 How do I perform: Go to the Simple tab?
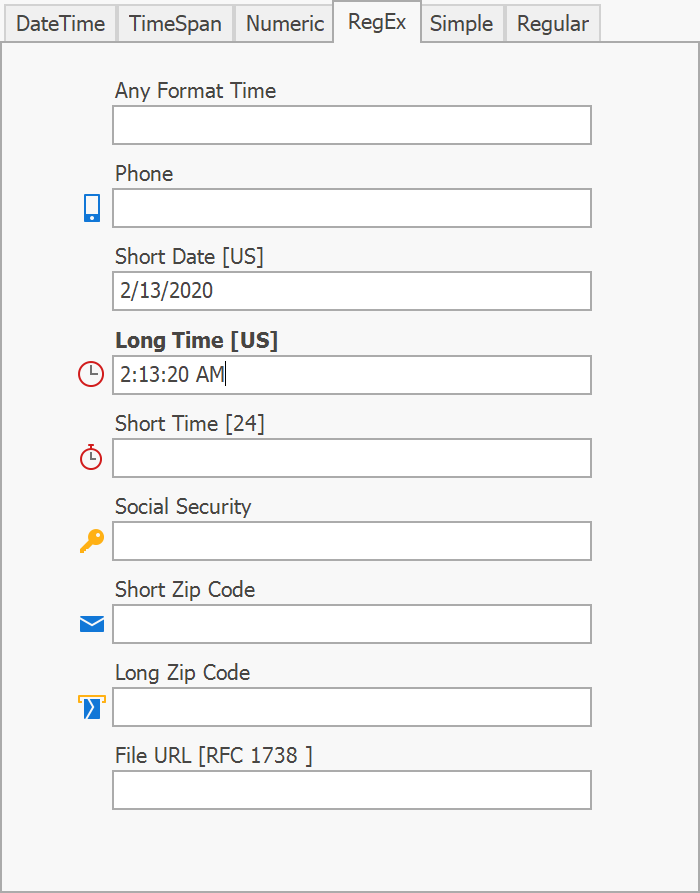point(461,24)
